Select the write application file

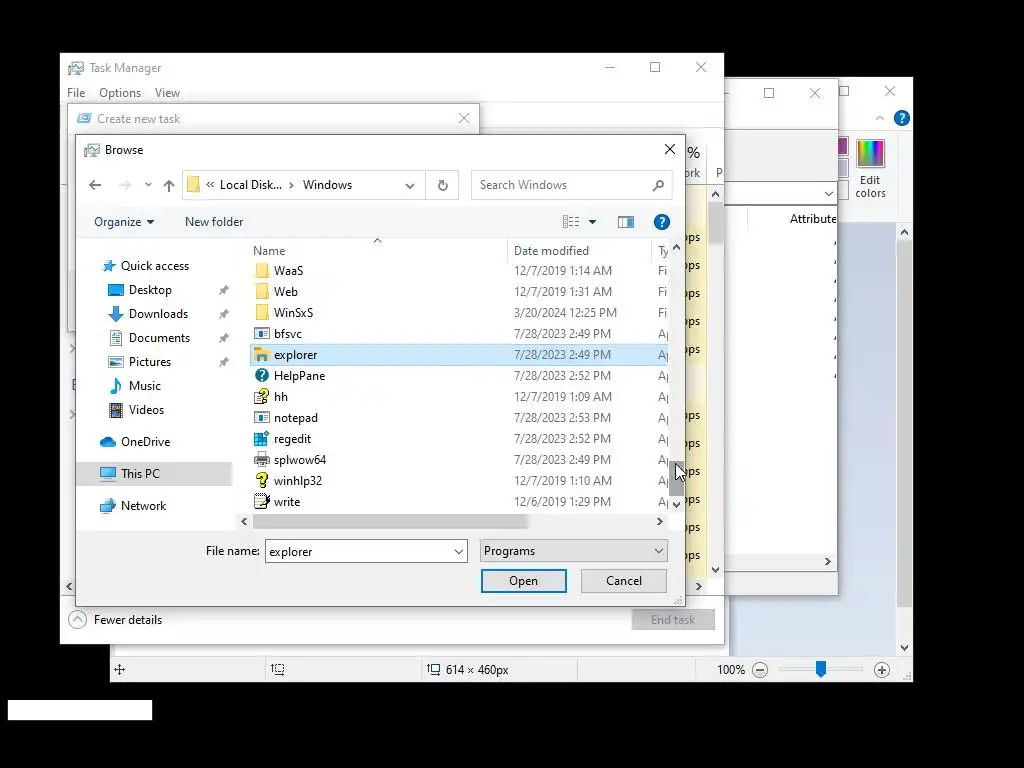[x=459, y=502]
